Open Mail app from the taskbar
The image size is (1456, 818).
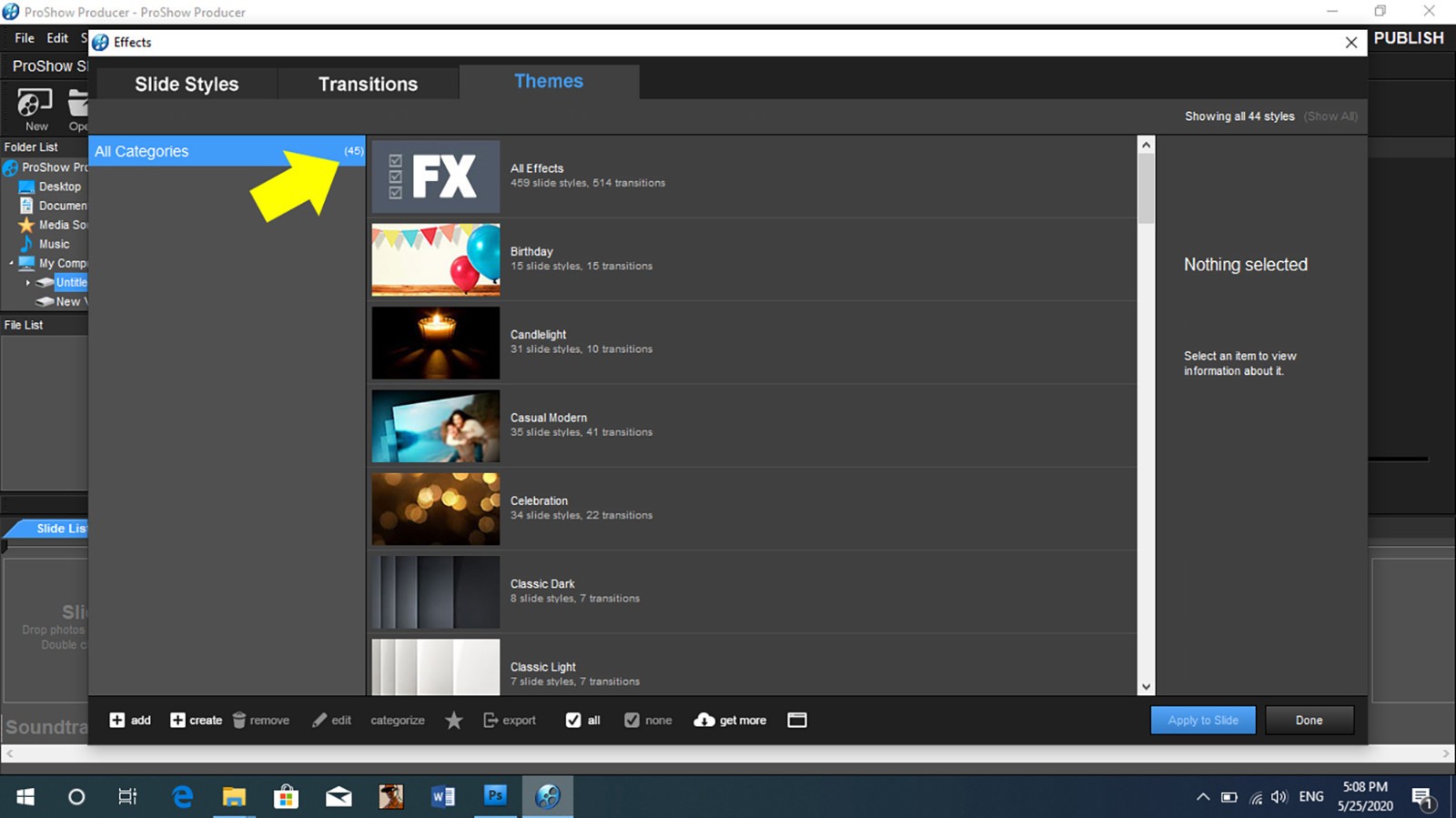(x=339, y=797)
